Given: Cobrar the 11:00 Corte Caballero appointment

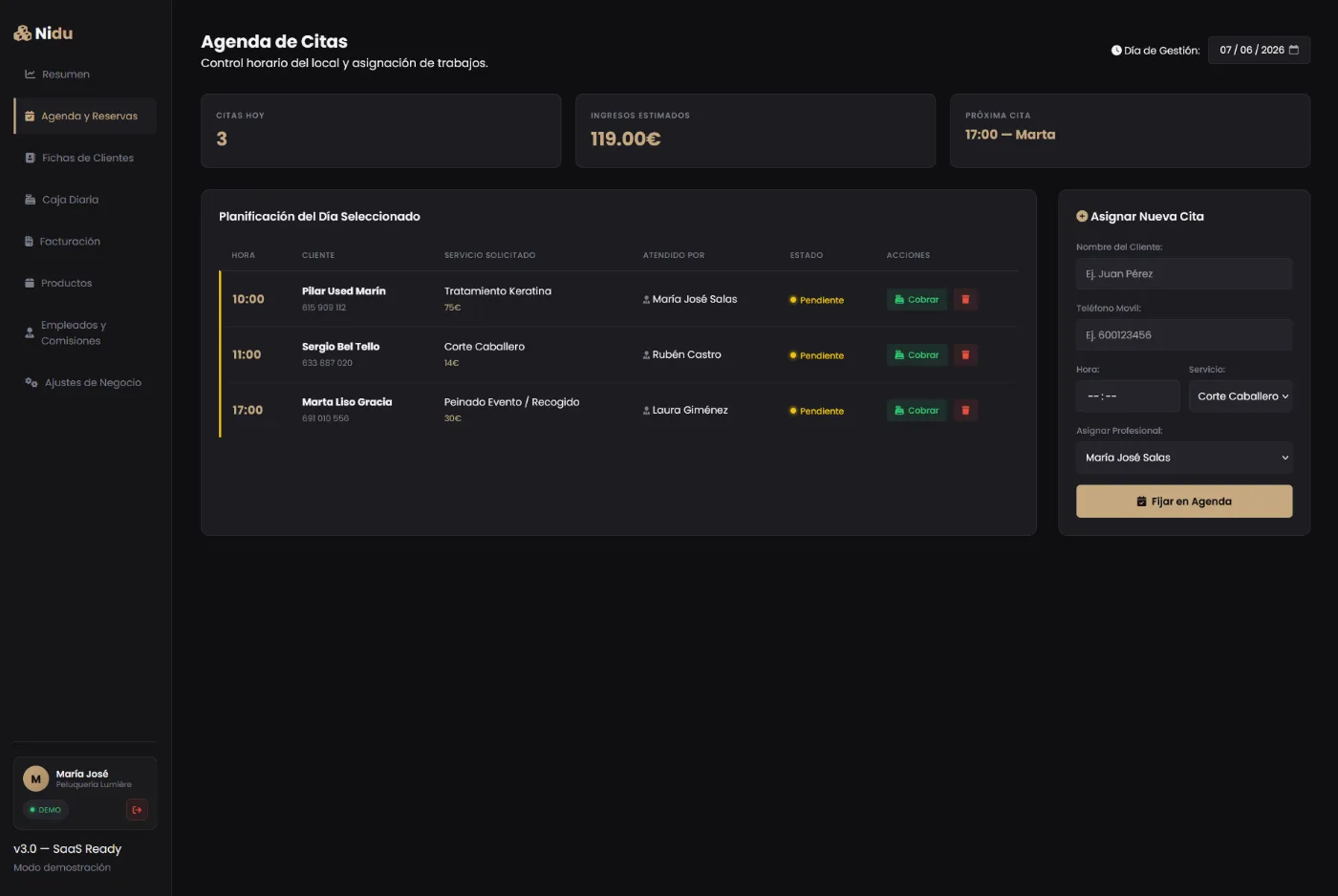Looking at the screenshot, I should click(917, 354).
